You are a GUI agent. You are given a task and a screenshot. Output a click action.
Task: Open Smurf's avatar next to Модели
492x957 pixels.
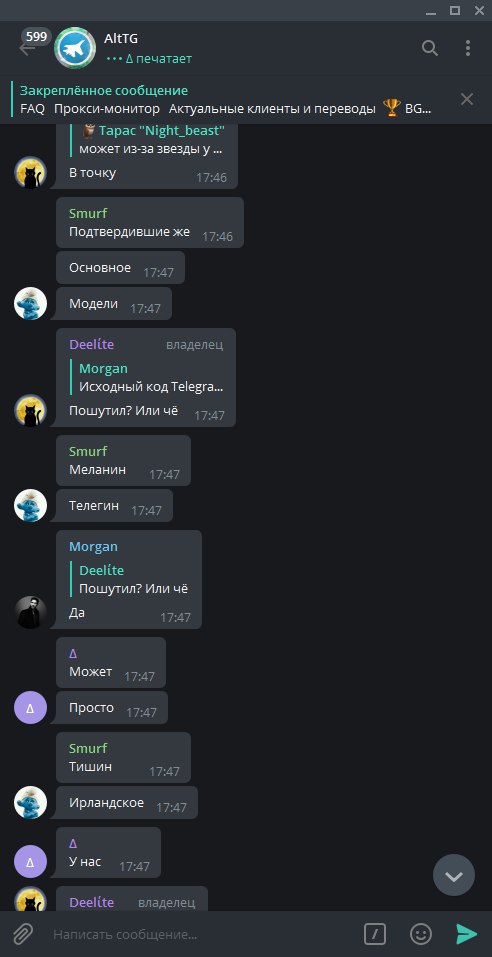click(x=31, y=303)
